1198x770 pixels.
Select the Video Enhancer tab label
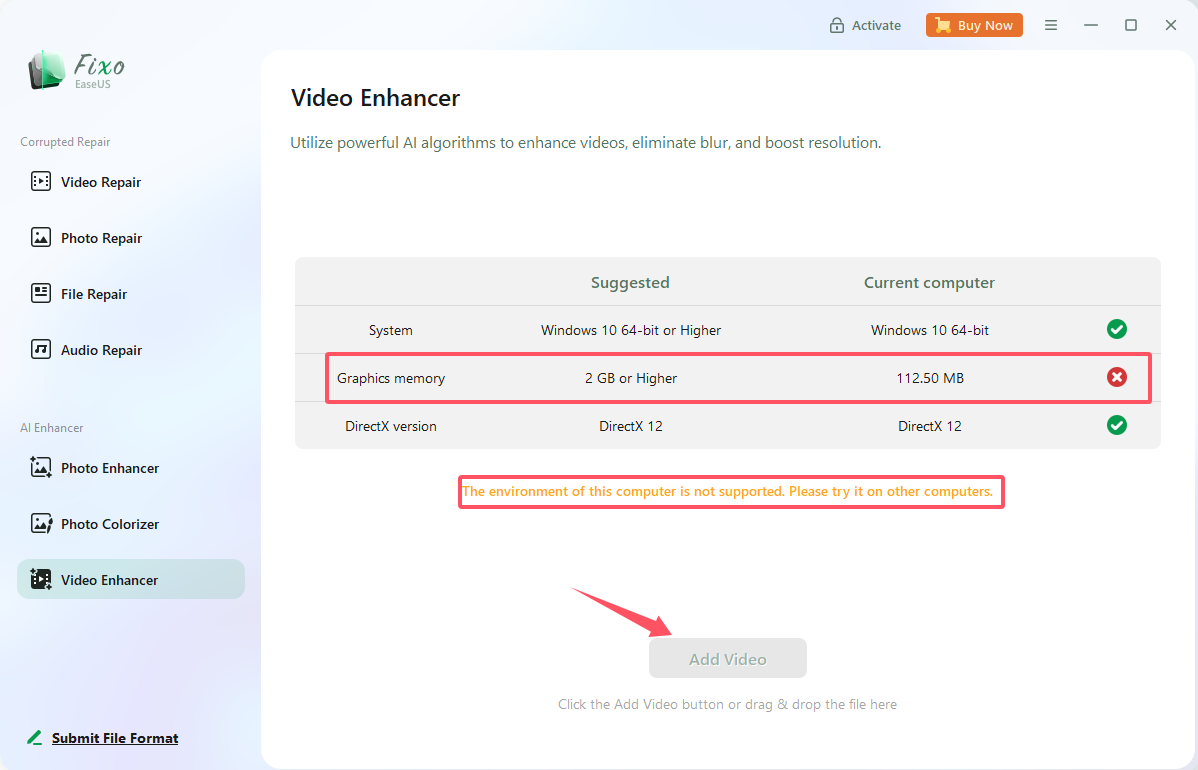point(109,580)
